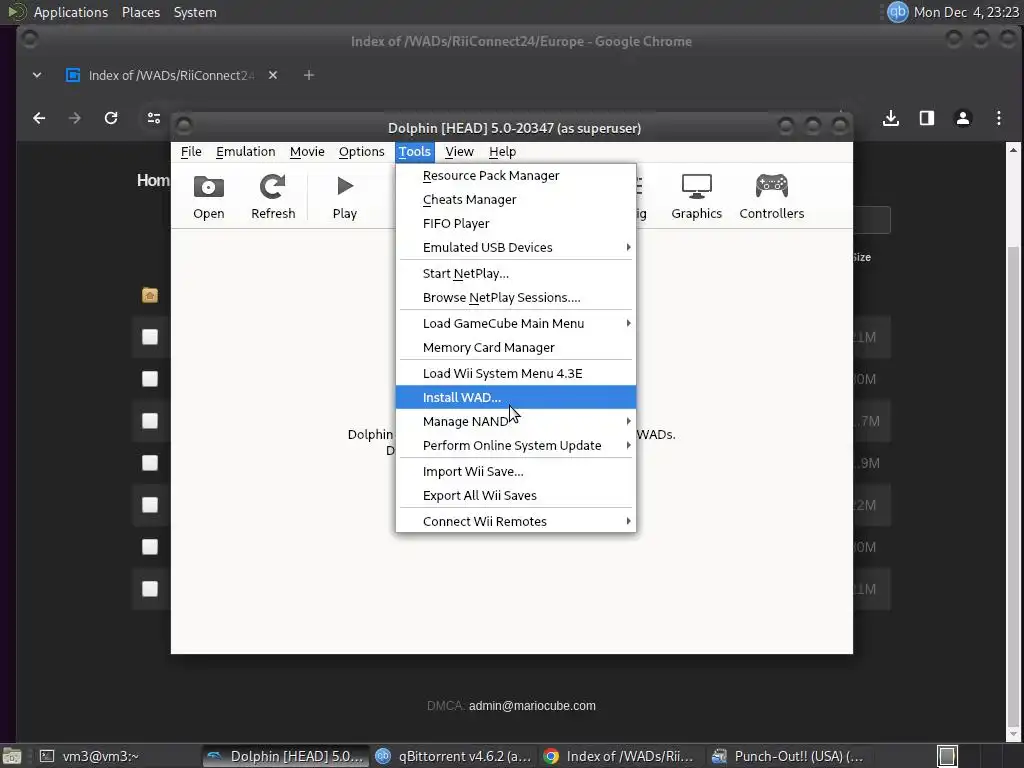Click the show desktop icon in bottom panel
1024x768 pixels.
pos(11,756)
